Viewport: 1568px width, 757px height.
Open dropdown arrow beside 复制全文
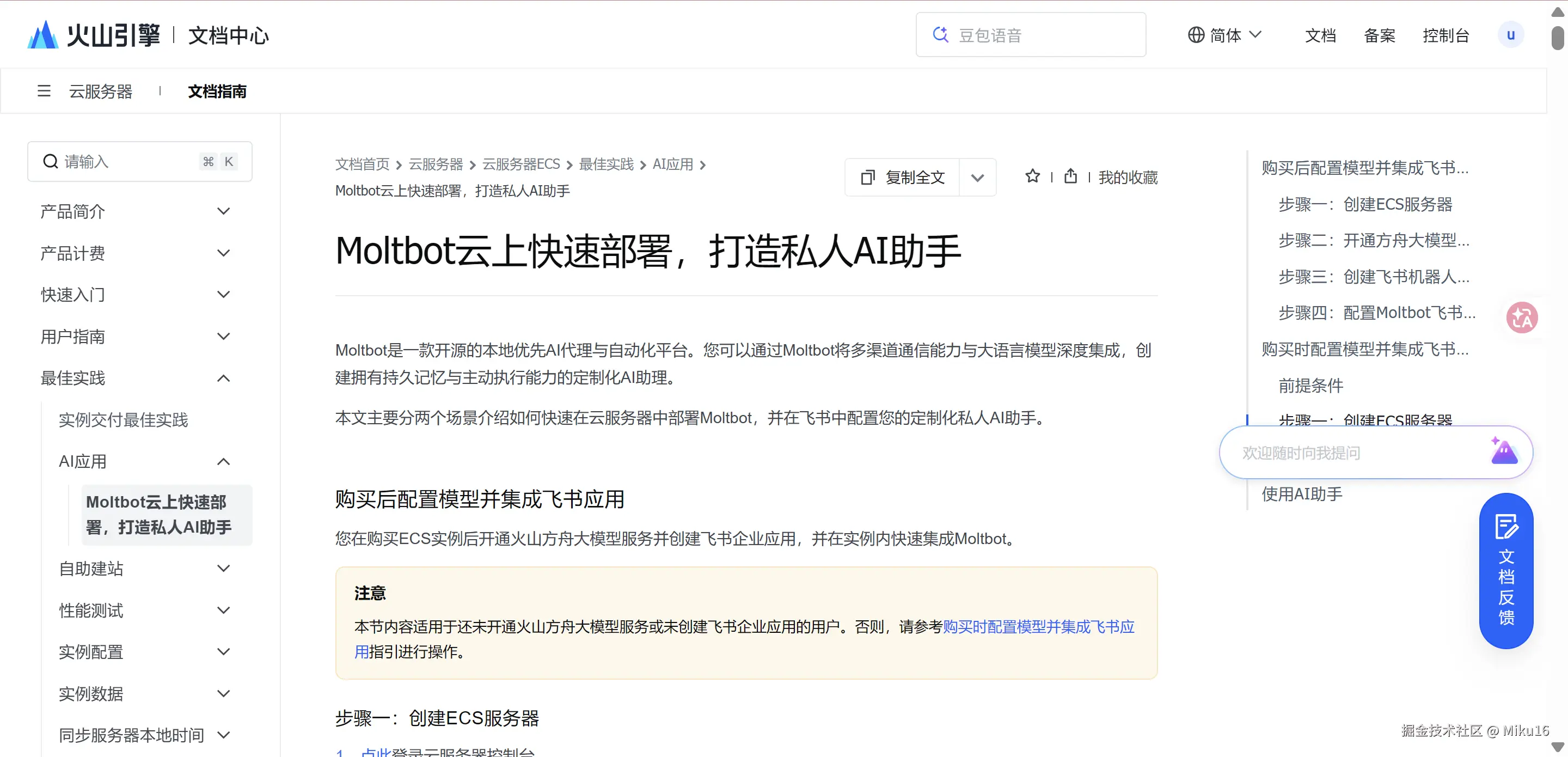coord(977,178)
